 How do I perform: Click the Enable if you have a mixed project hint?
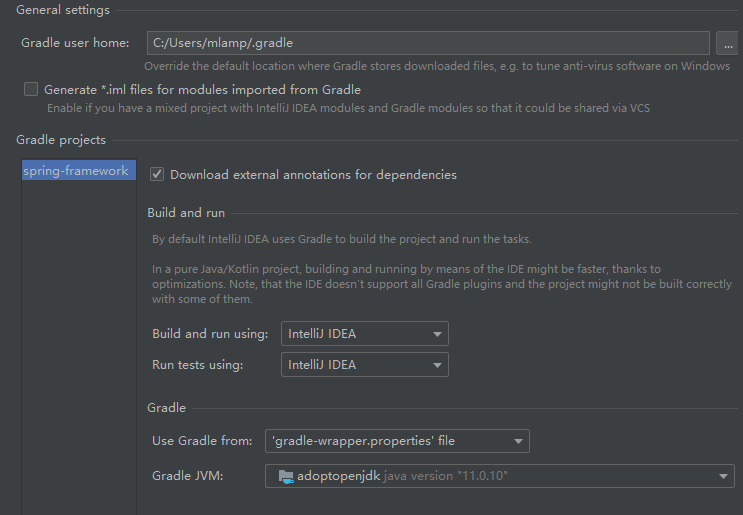coord(348,108)
